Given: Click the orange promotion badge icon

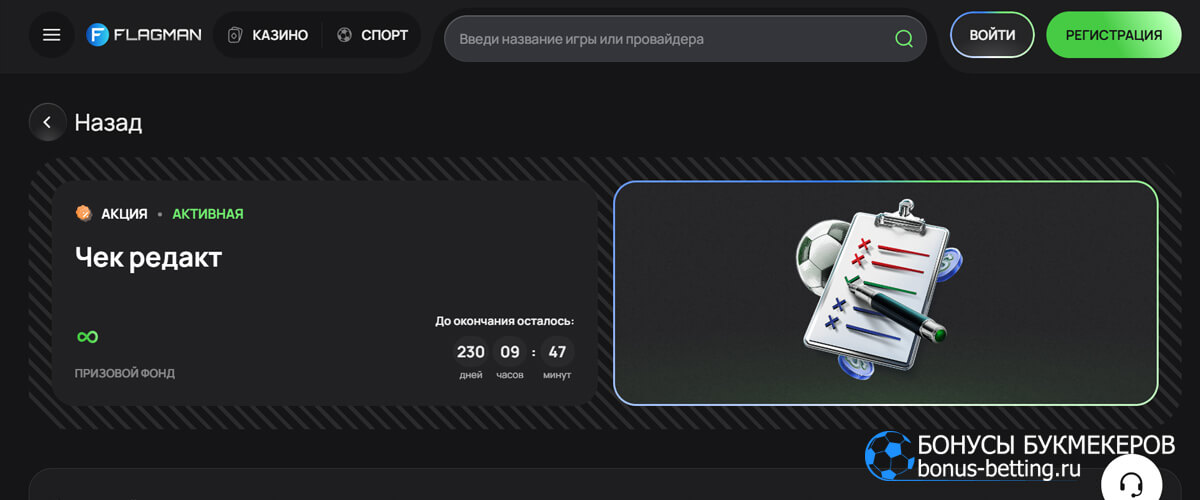Looking at the screenshot, I should (84, 213).
